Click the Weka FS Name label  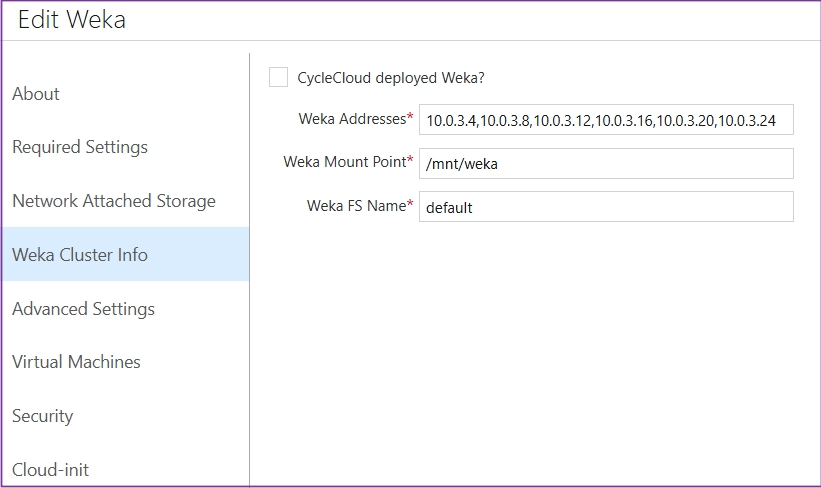click(355, 205)
